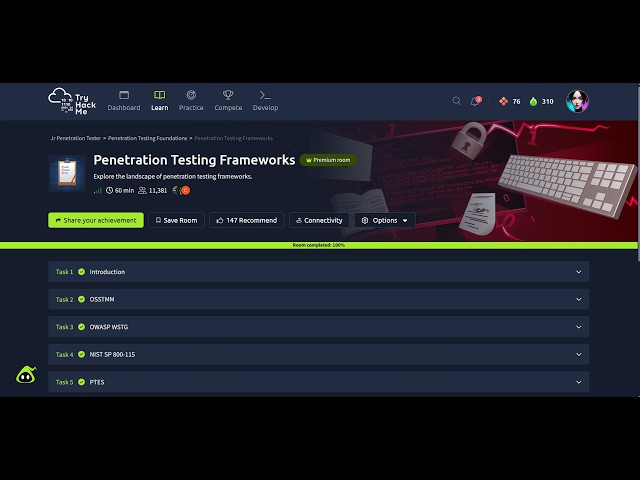Click the 'Penetration Testing Frameworks' heading
The height and width of the screenshot is (480, 640).
[194, 160]
